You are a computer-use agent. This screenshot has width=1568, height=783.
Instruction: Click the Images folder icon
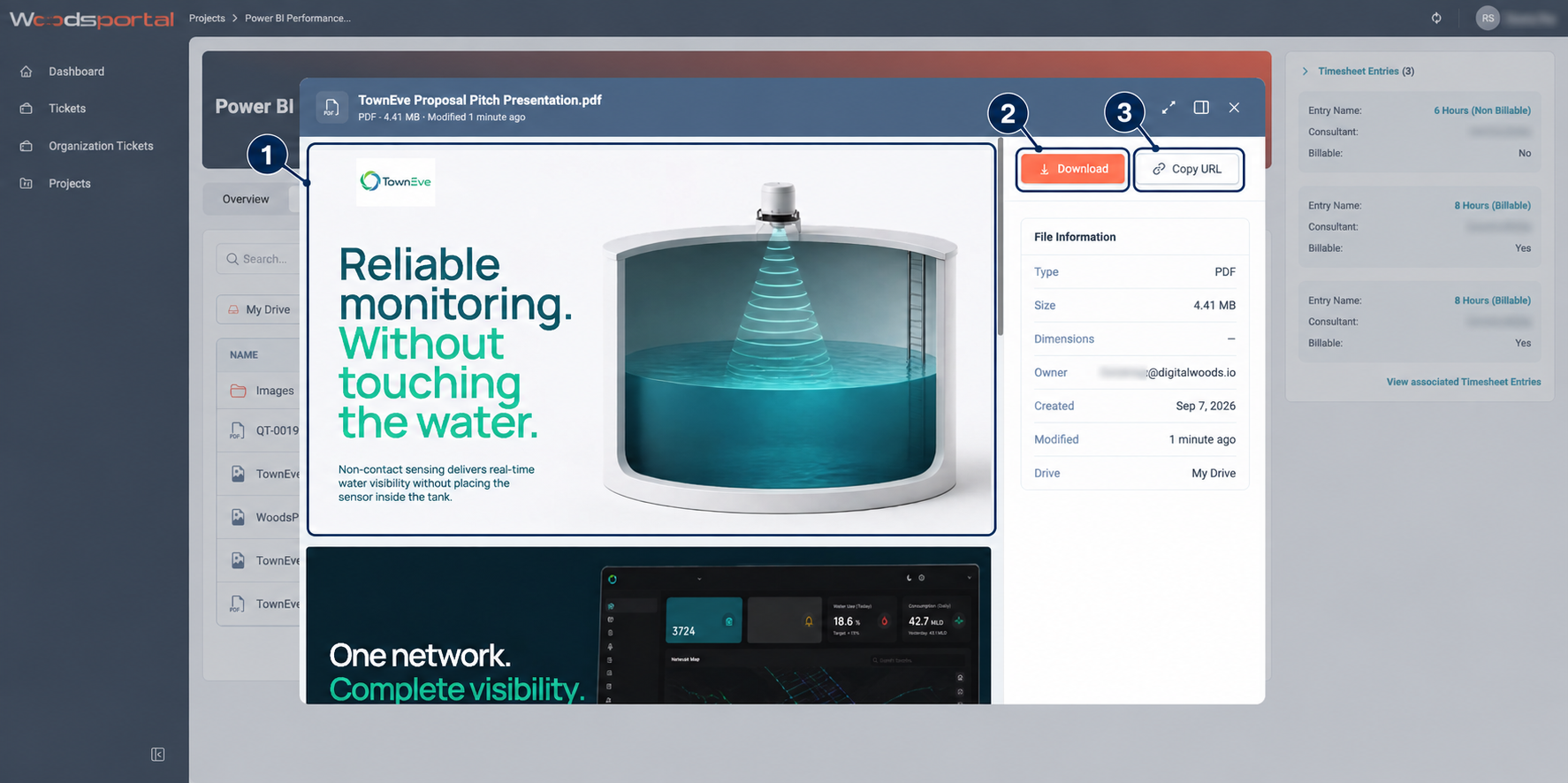click(x=238, y=391)
